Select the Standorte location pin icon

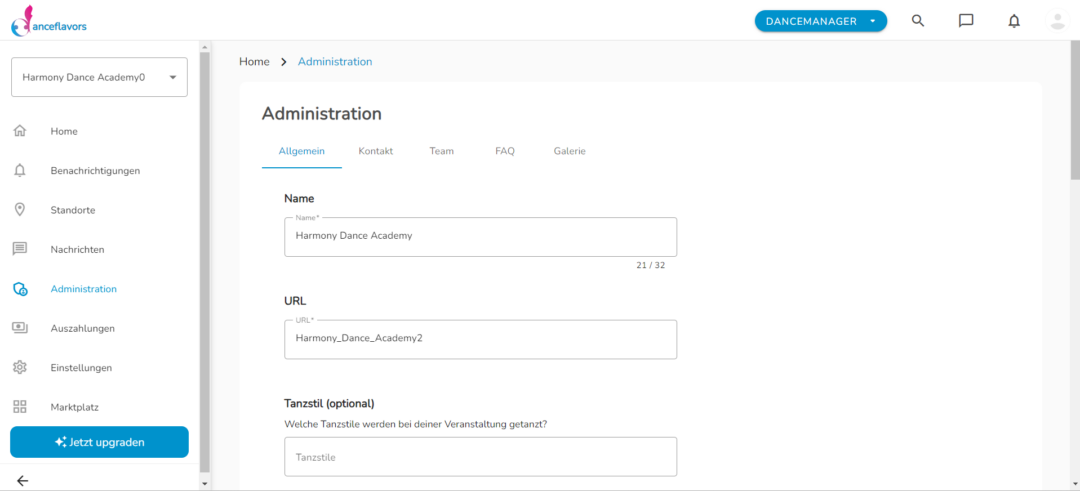coord(20,209)
